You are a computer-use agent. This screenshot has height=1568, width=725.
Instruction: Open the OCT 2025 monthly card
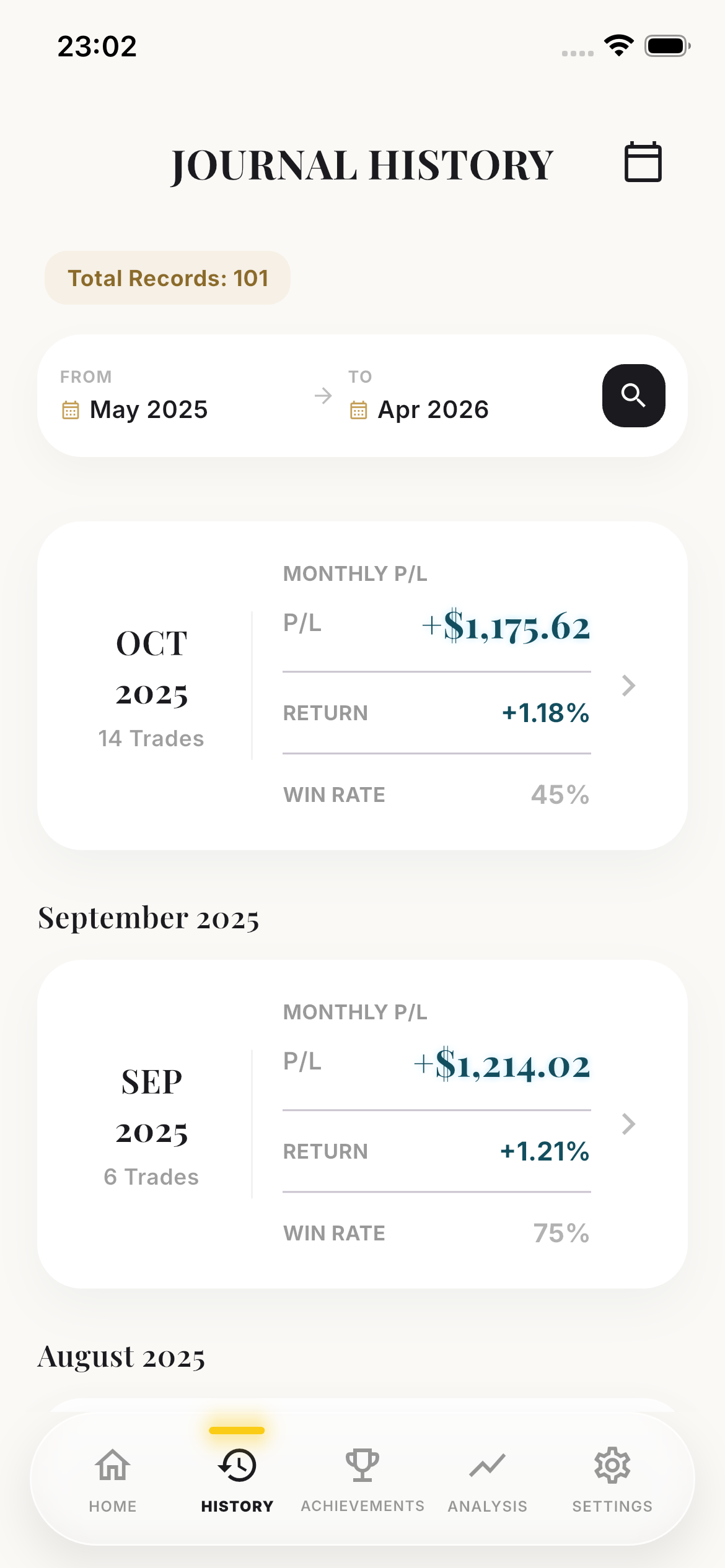151,686
